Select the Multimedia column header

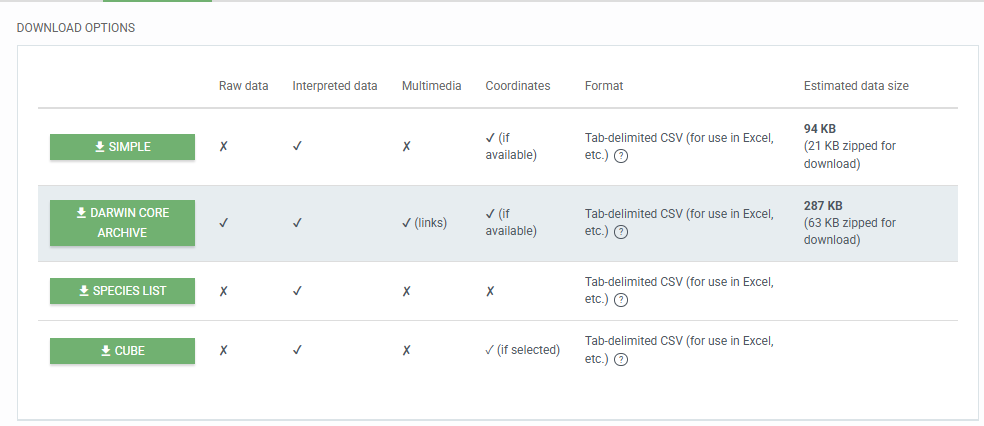coord(431,86)
